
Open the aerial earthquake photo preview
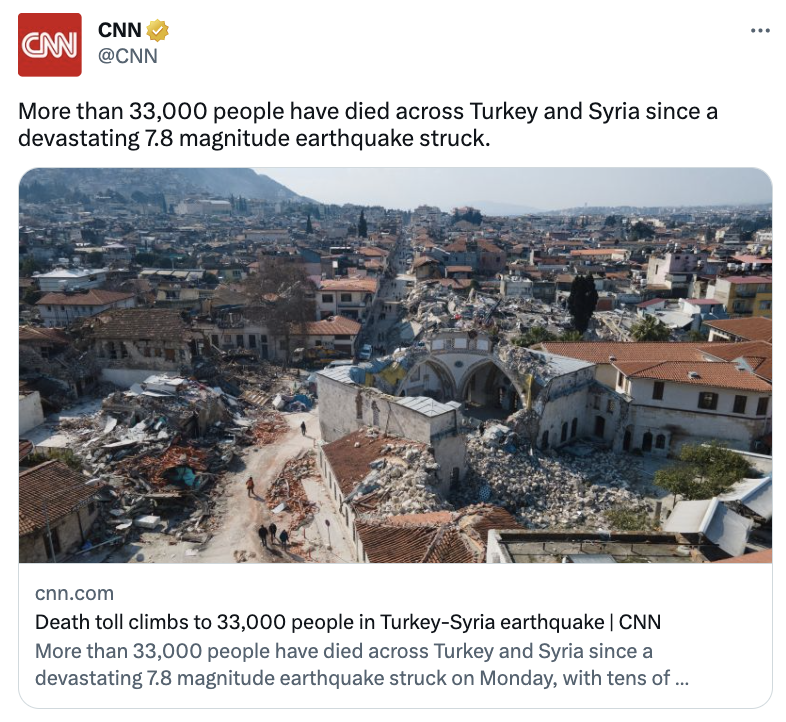396,365
